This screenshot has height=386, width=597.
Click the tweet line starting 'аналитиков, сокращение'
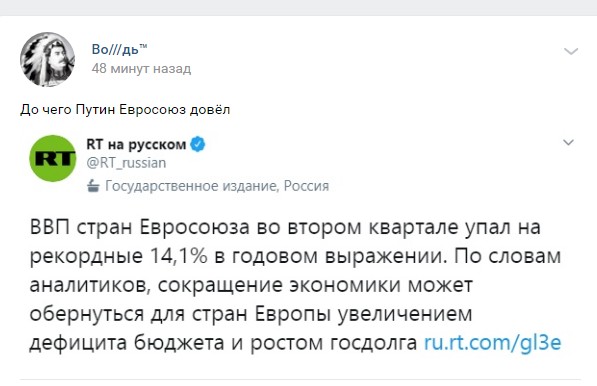pyautogui.click(x=251, y=285)
